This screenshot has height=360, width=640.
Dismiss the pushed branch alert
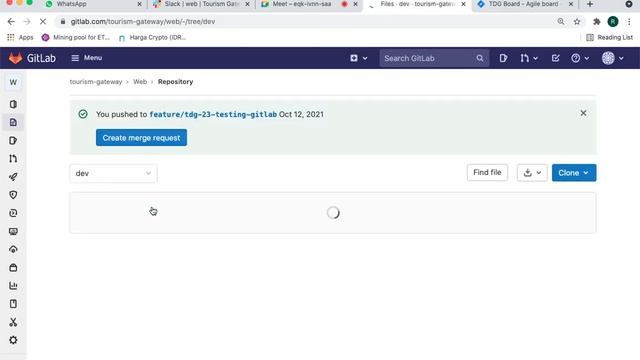(x=583, y=113)
